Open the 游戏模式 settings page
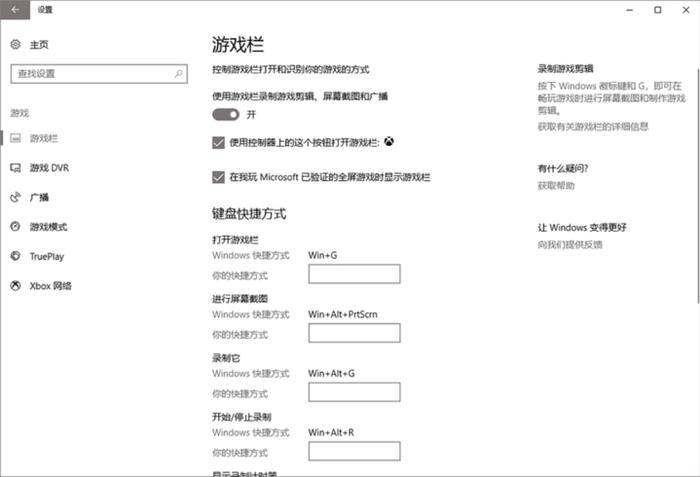Image resolution: width=700 pixels, height=477 pixels. pyautogui.click(x=48, y=227)
